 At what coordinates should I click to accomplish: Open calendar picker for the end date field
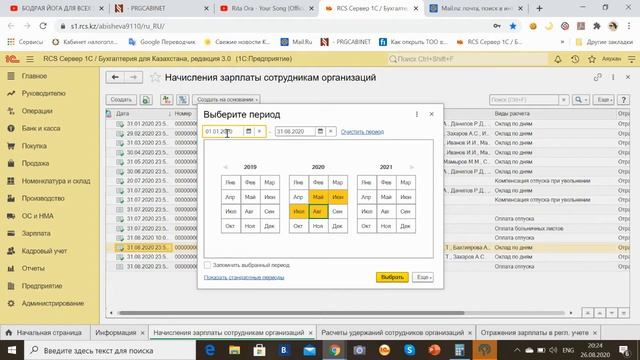click(x=320, y=131)
